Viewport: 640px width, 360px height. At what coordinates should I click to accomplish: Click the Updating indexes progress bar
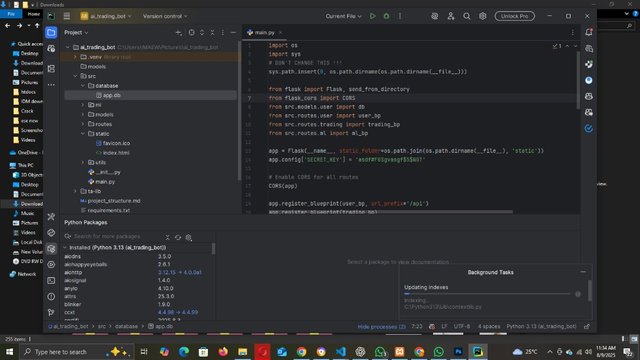pyautogui.click(x=487, y=293)
